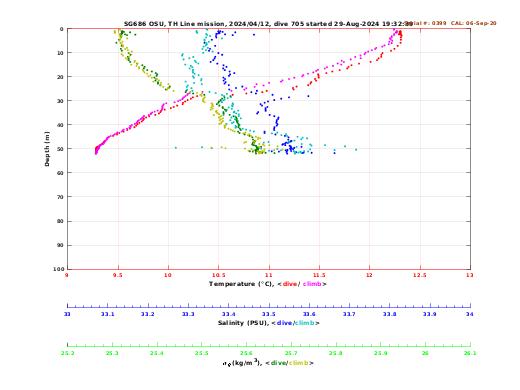Click salinity axis tick label '33.7'
Viewport: 520px width, 390px height.
click(349, 314)
